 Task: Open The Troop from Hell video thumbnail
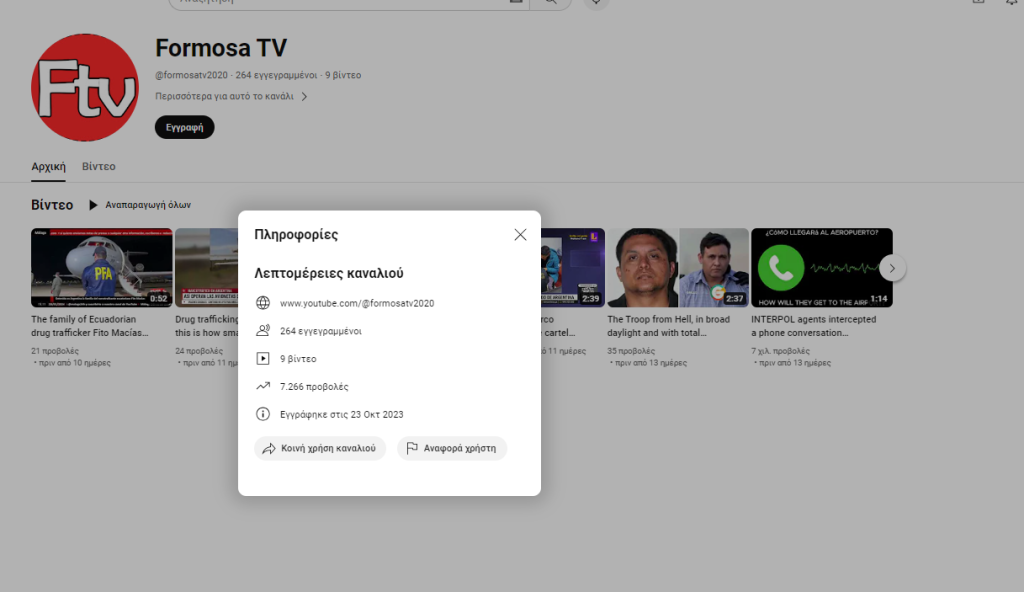pos(678,268)
